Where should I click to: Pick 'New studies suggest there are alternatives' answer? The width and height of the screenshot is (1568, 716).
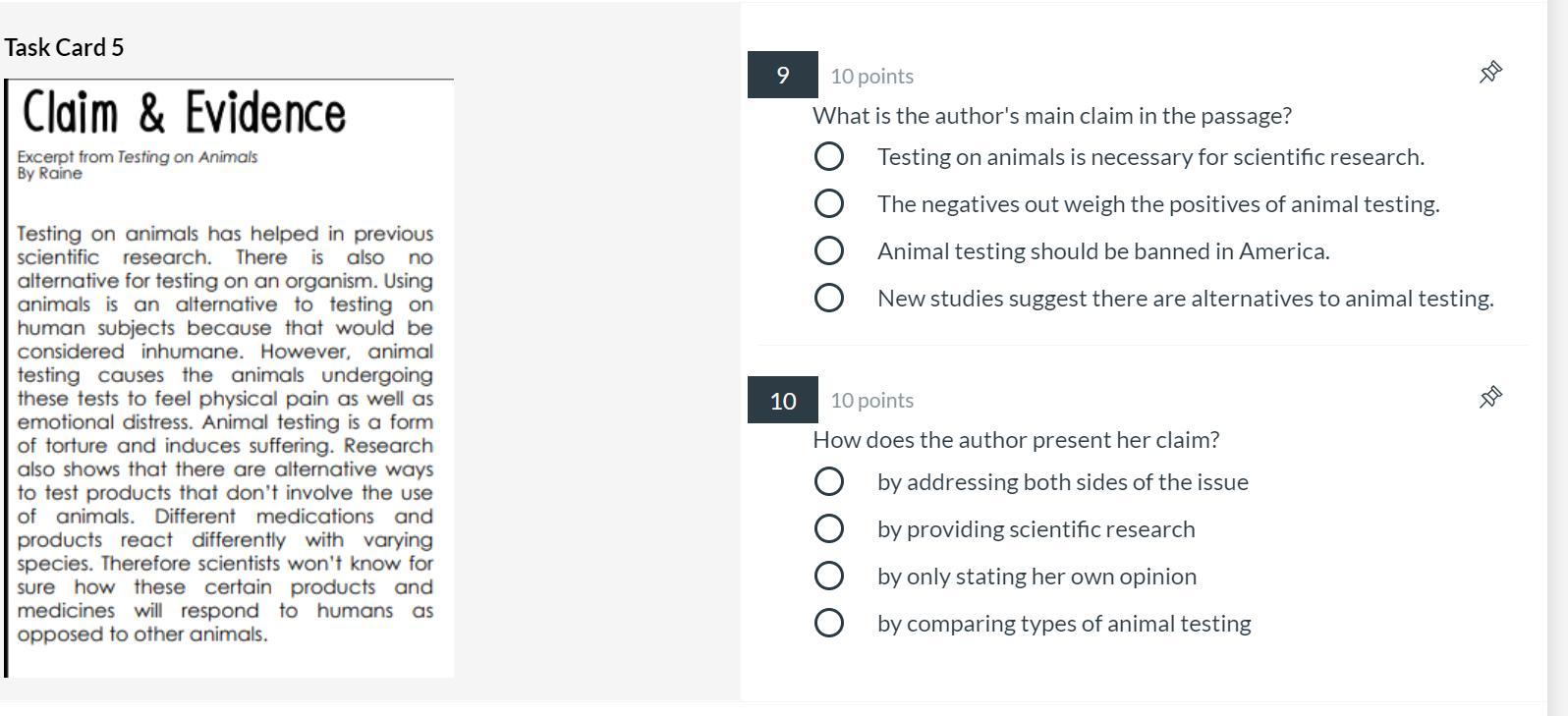[829, 298]
